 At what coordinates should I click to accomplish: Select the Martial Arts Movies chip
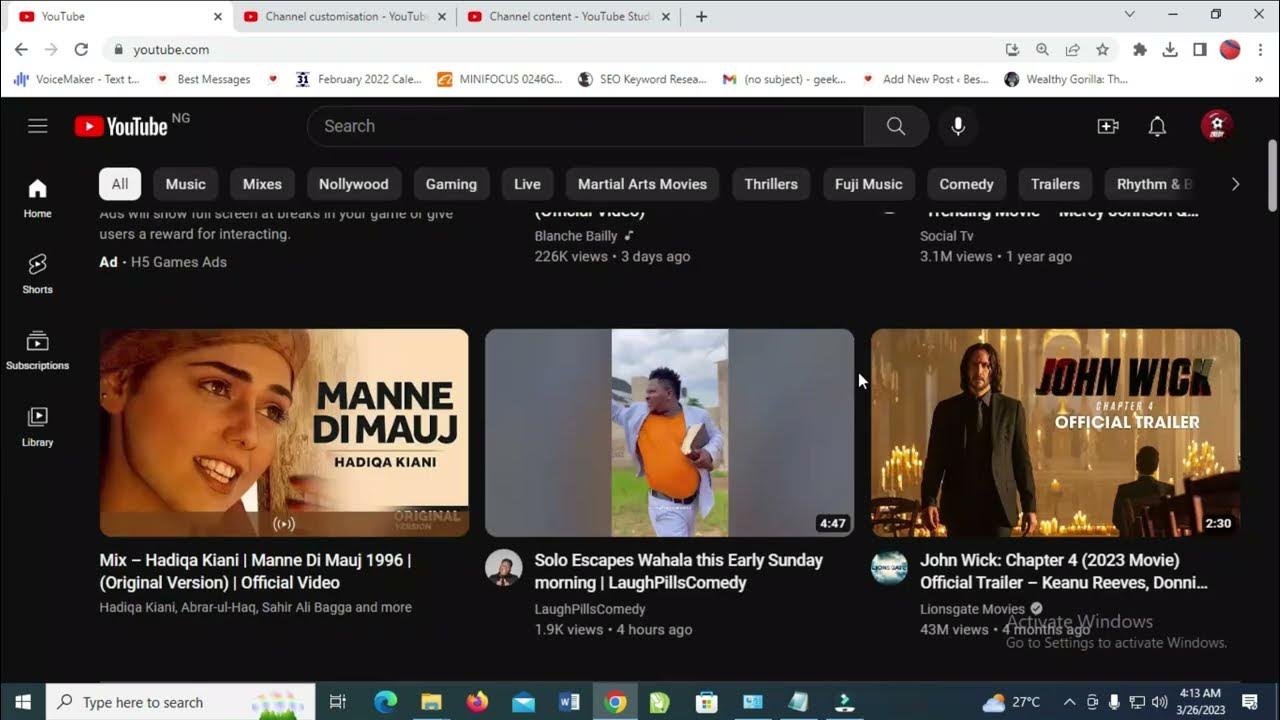(x=642, y=184)
